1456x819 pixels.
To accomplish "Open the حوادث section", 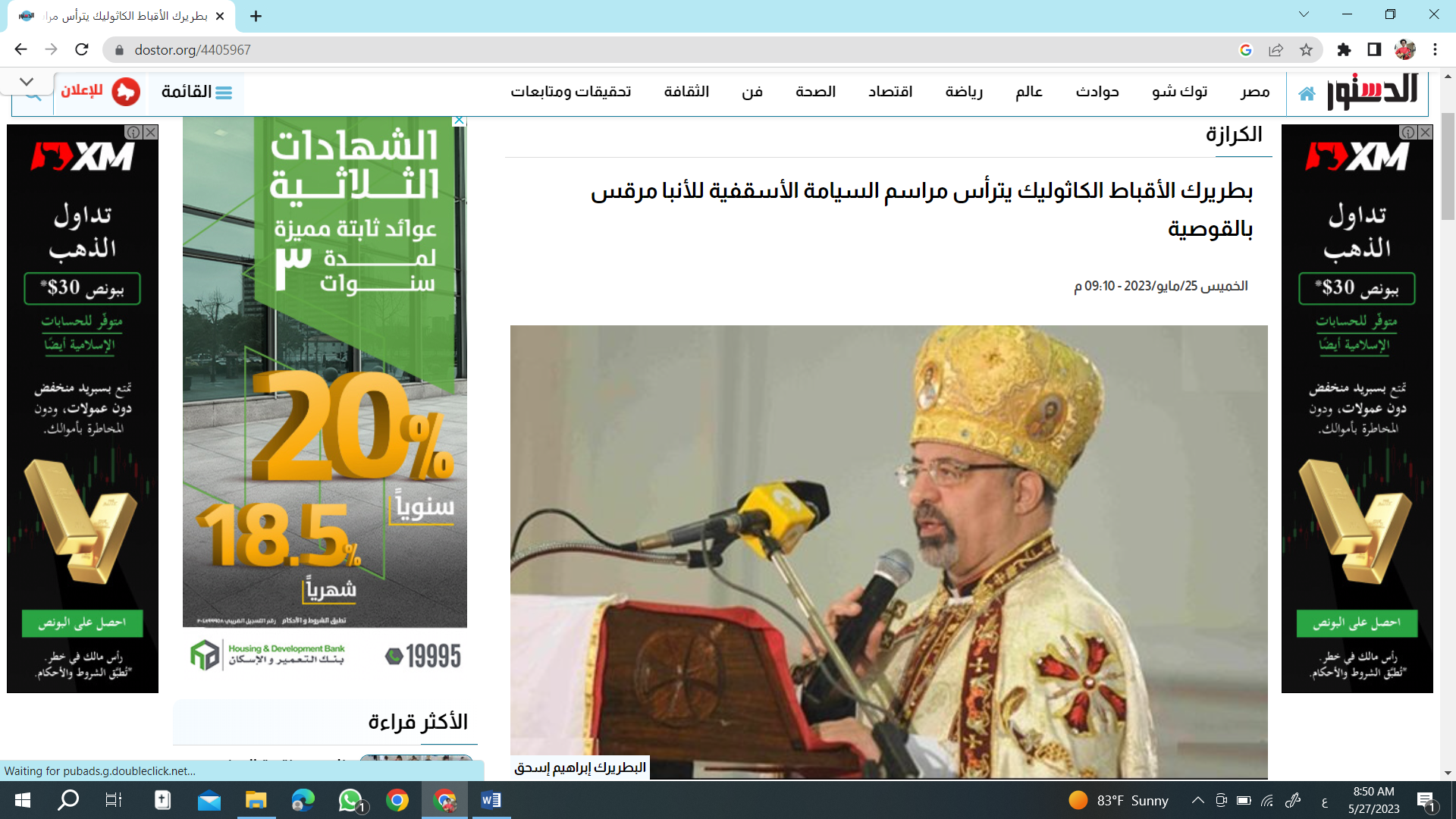I will coord(1097,92).
